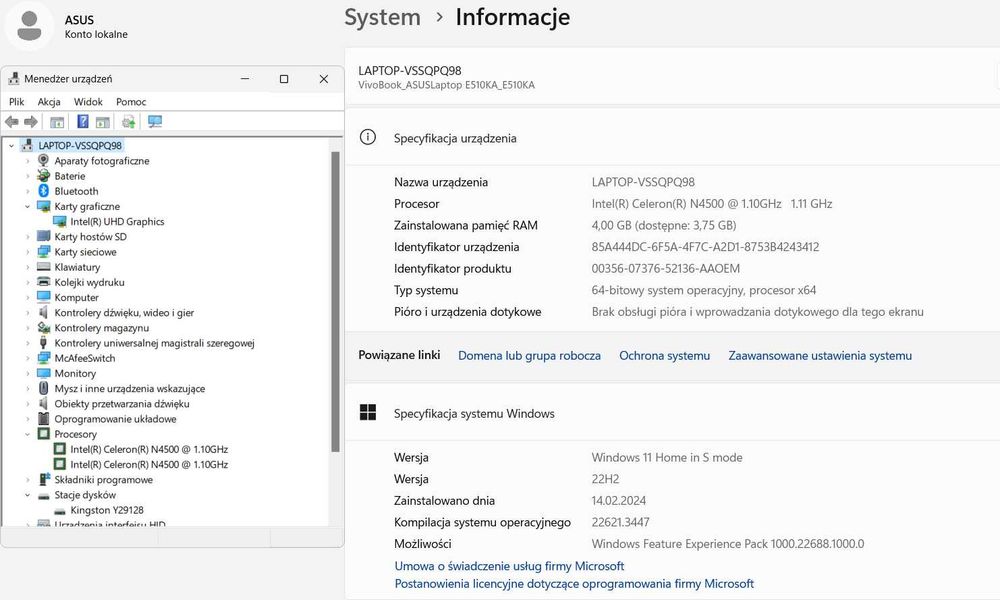Viewport: 1000px width, 600px height.
Task: Click the Windows 11 Home in S mode text
Action: 667,457
